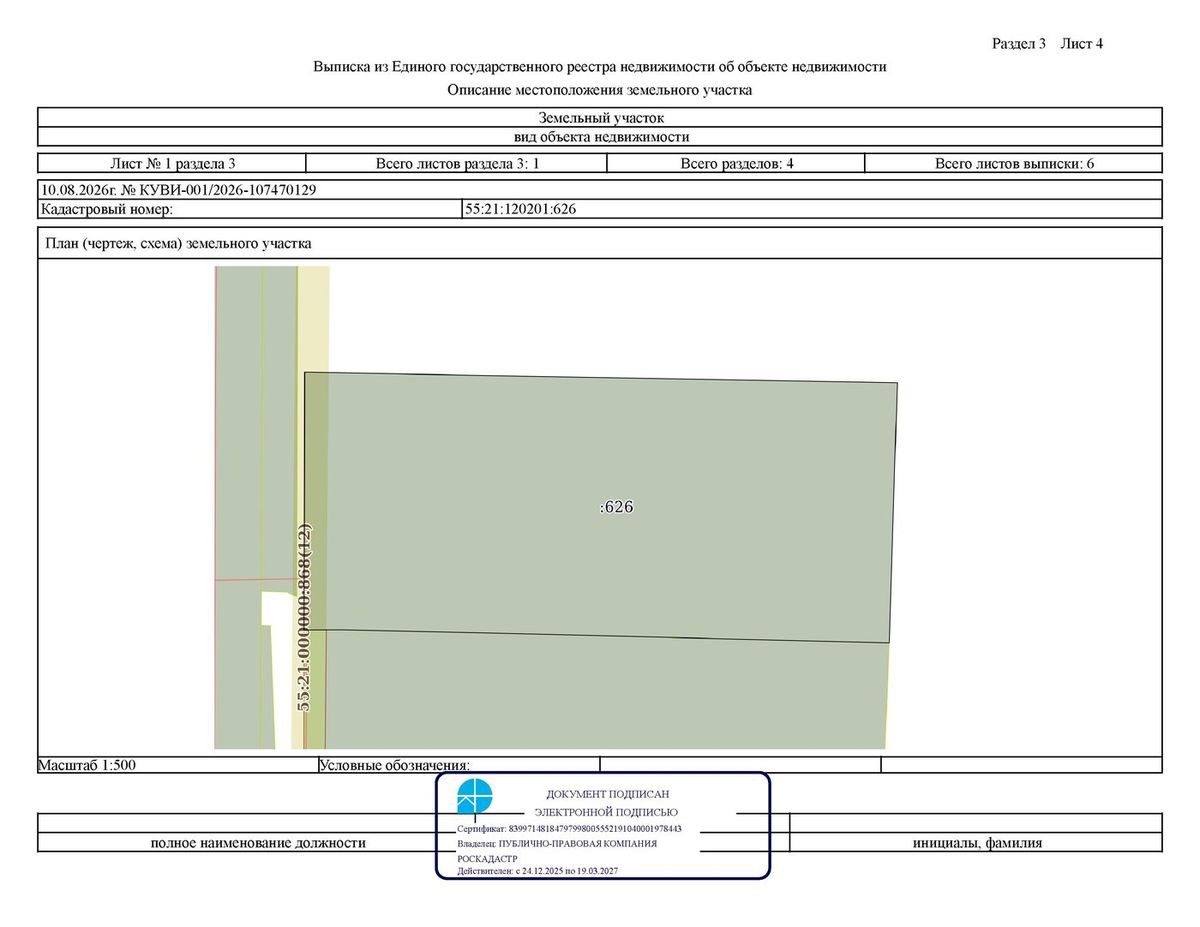1200x927 pixels.
Task: Click the document title "Выписка из Единого государственного реестра"
Action: click(600, 67)
